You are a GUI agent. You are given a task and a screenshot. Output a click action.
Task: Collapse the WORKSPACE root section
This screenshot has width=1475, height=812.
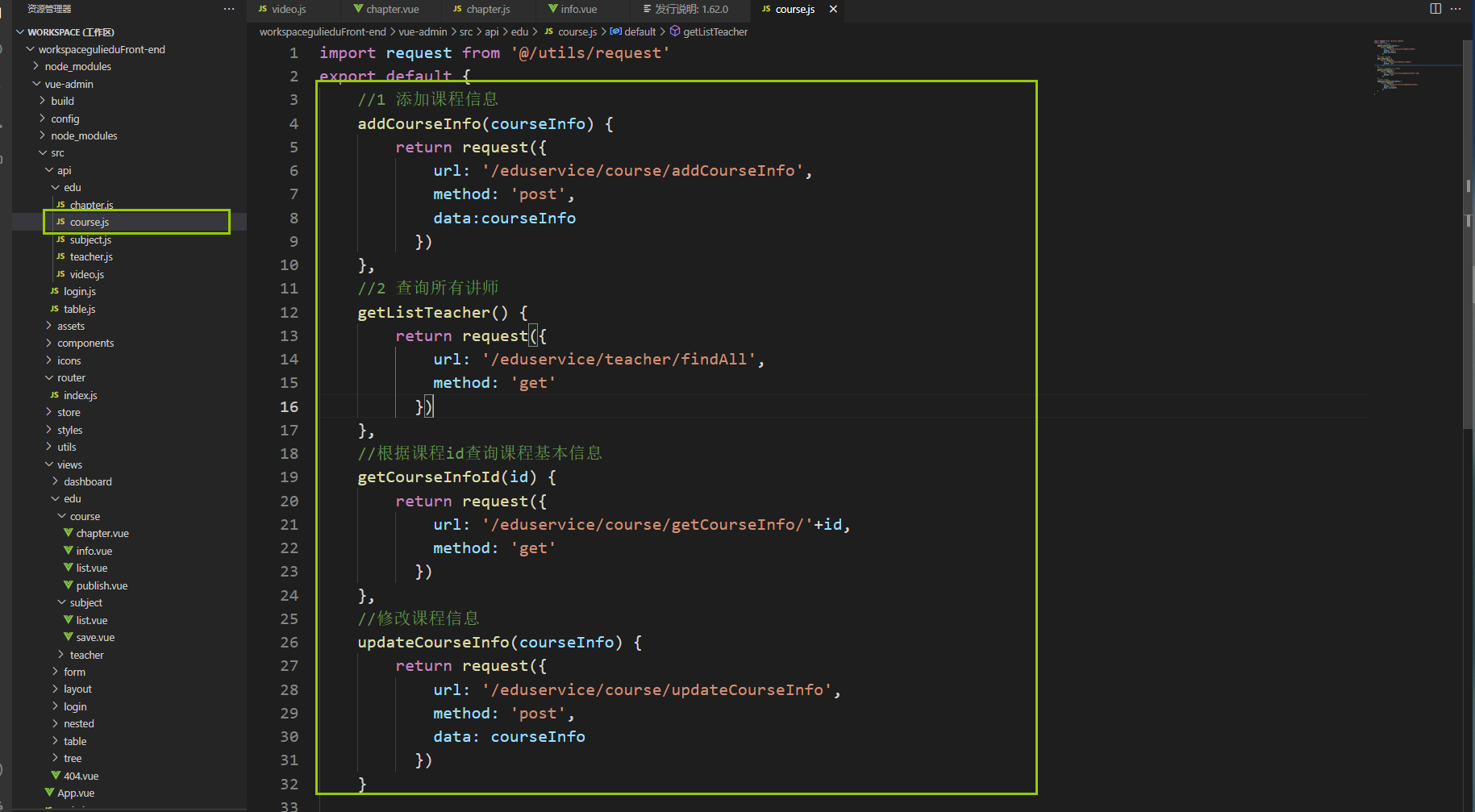point(20,32)
